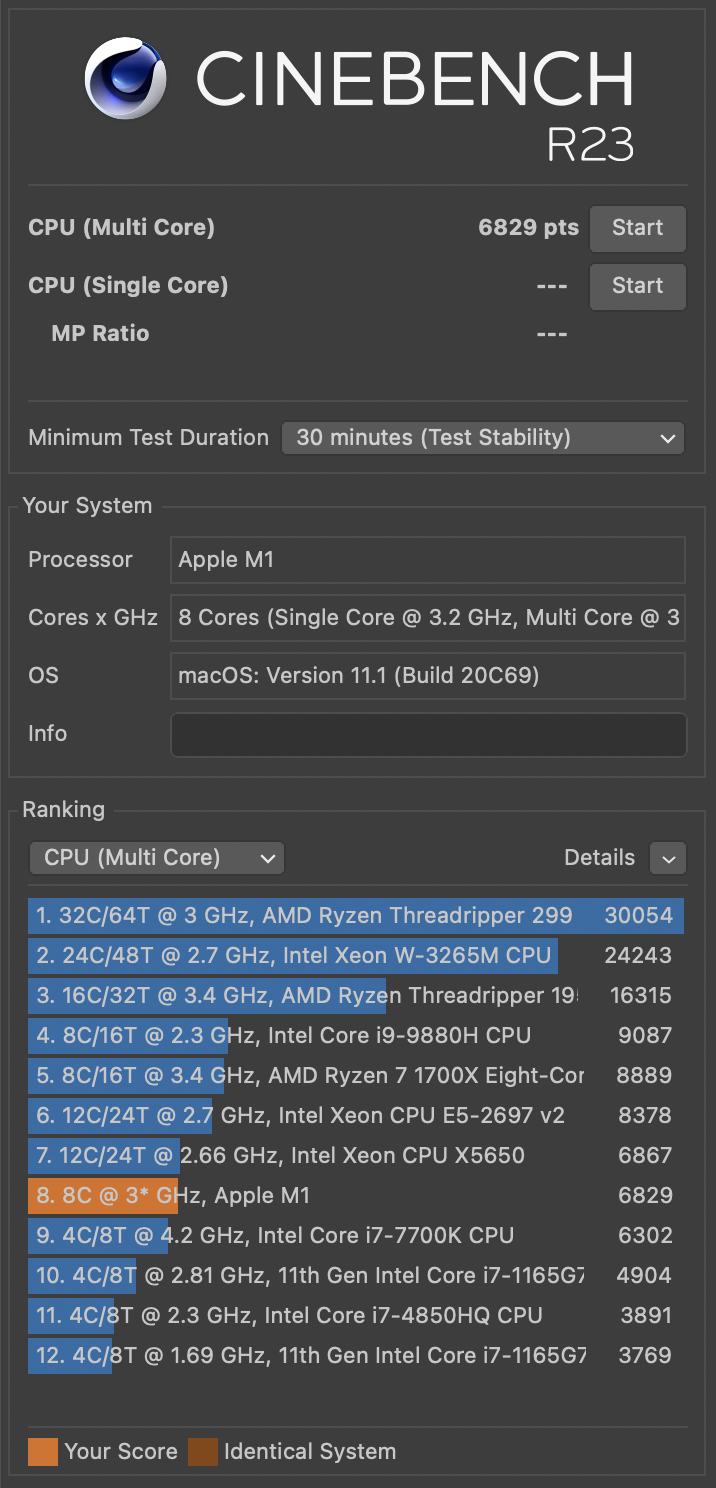Click the Processor field showing Apple M1
Screen dimensions: 716x1488
pos(428,560)
